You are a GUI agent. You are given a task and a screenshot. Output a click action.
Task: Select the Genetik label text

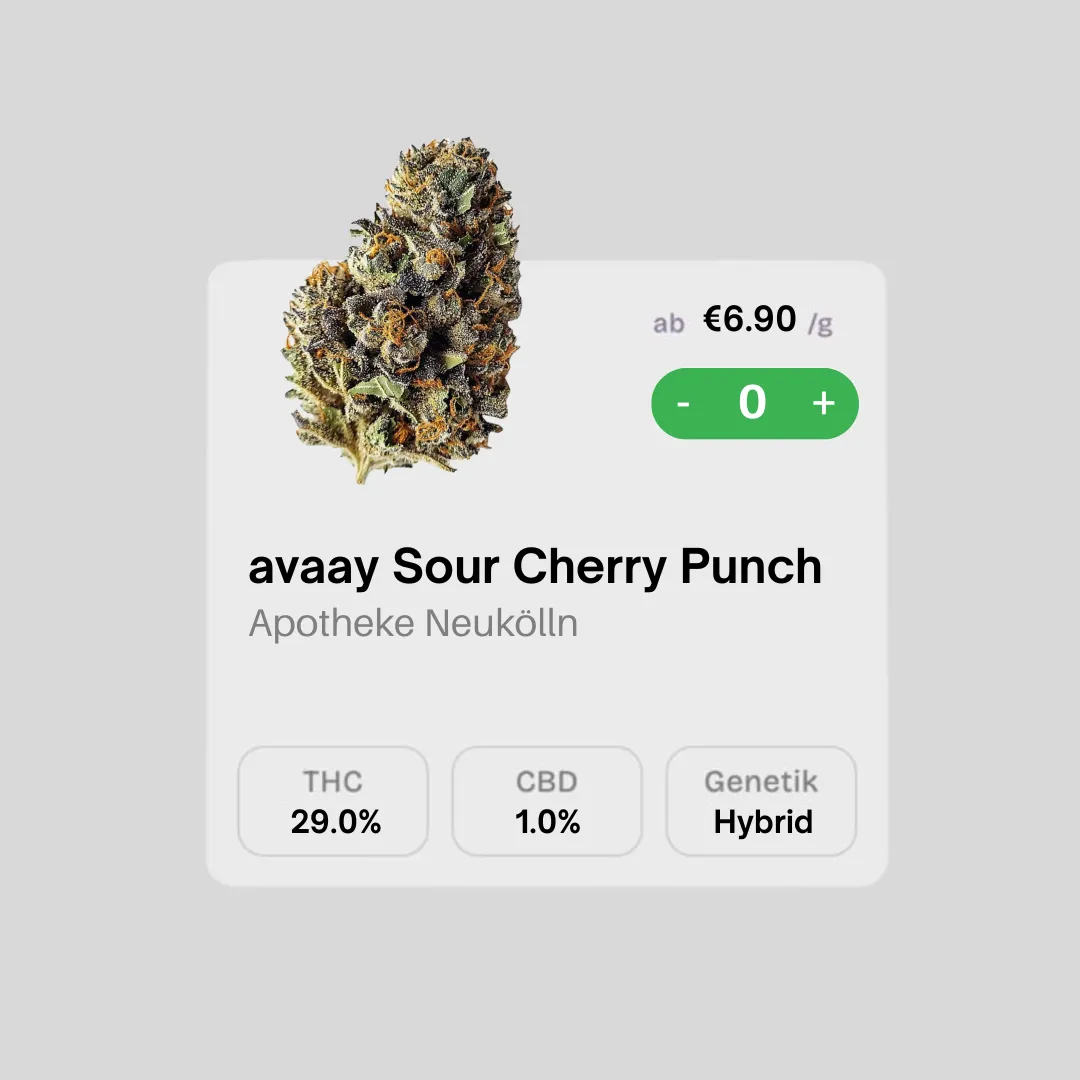click(761, 782)
